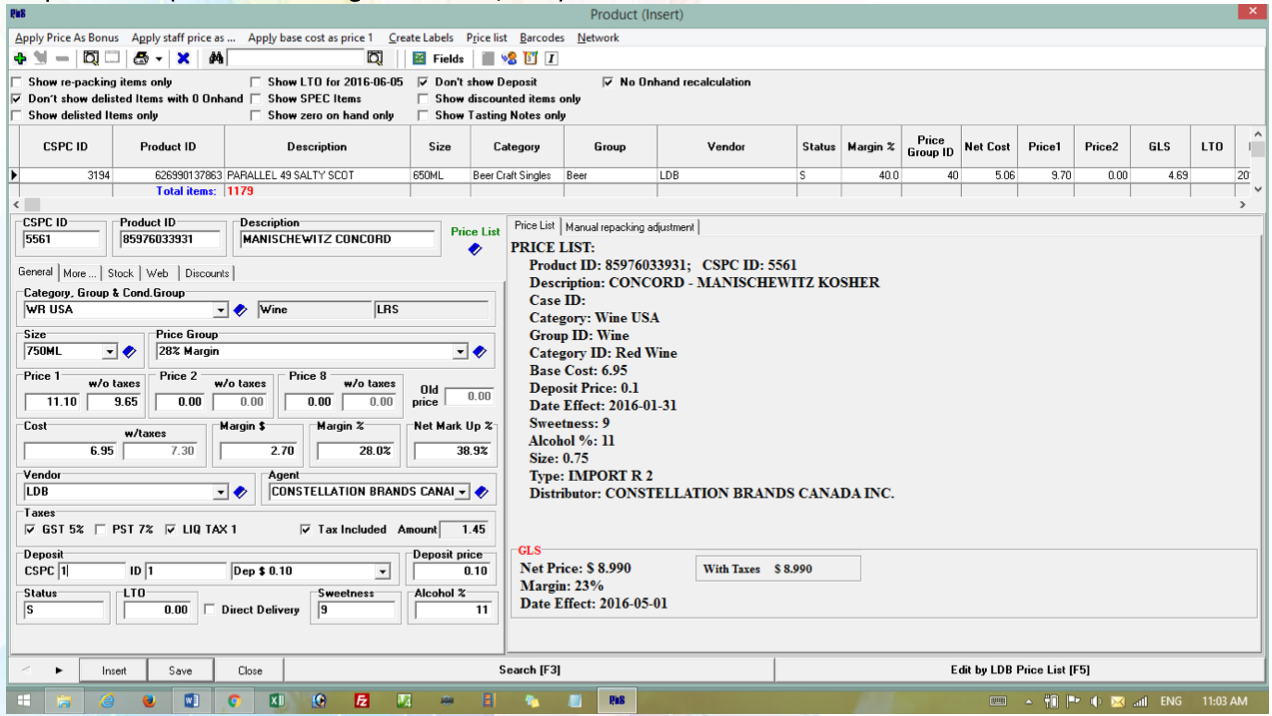
Task: Click the green plus add-record icon
Action: (20, 59)
